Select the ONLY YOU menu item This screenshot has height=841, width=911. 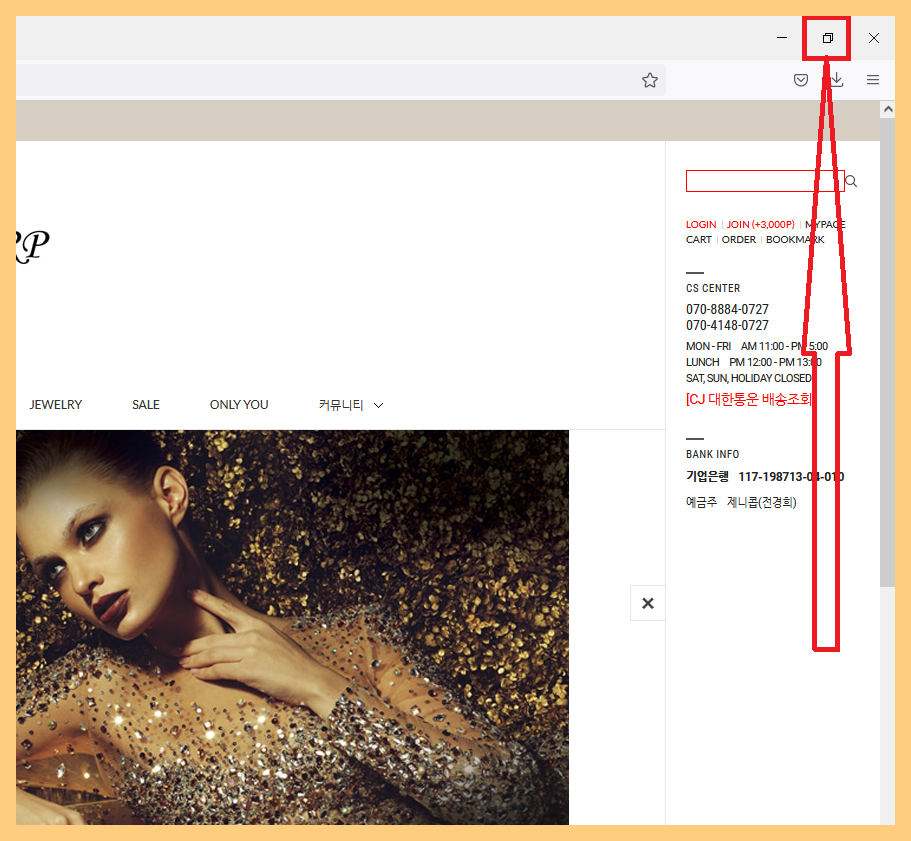[x=239, y=405]
